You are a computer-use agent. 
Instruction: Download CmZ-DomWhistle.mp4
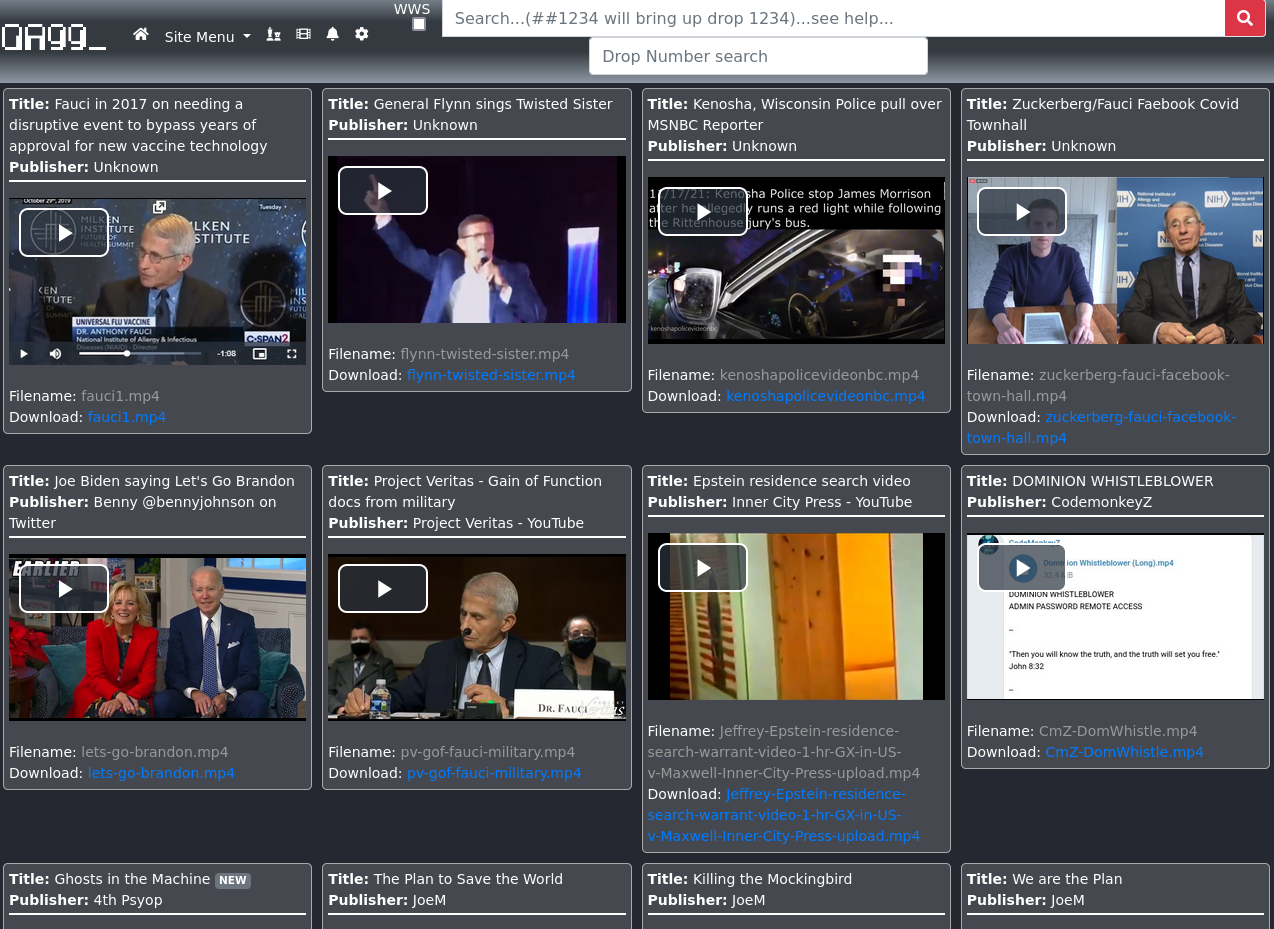point(1125,752)
